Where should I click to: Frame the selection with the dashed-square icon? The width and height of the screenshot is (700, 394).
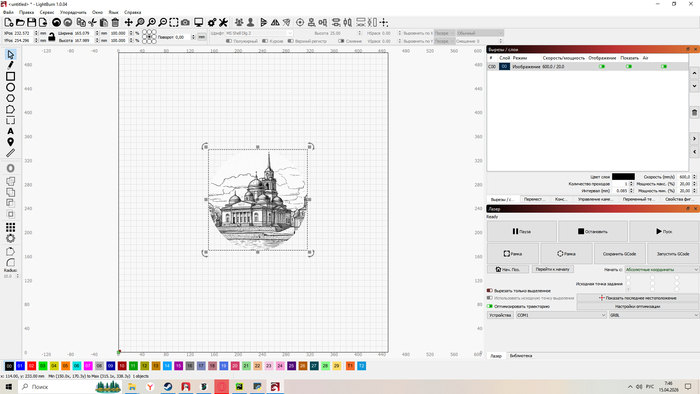(174, 22)
